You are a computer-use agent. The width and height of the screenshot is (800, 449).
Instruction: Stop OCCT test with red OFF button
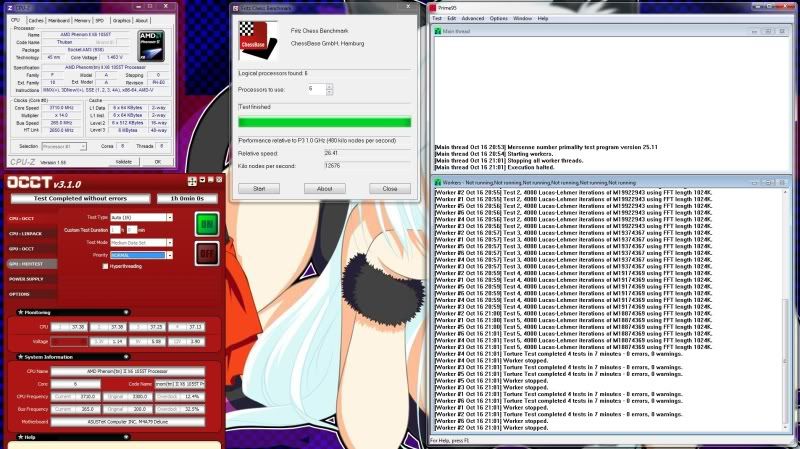(207, 253)
